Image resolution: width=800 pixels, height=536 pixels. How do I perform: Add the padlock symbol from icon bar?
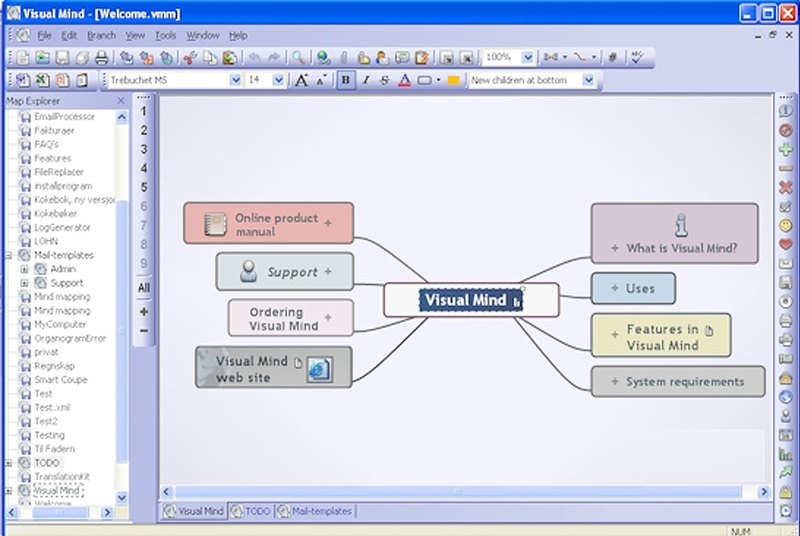(786, 492)
